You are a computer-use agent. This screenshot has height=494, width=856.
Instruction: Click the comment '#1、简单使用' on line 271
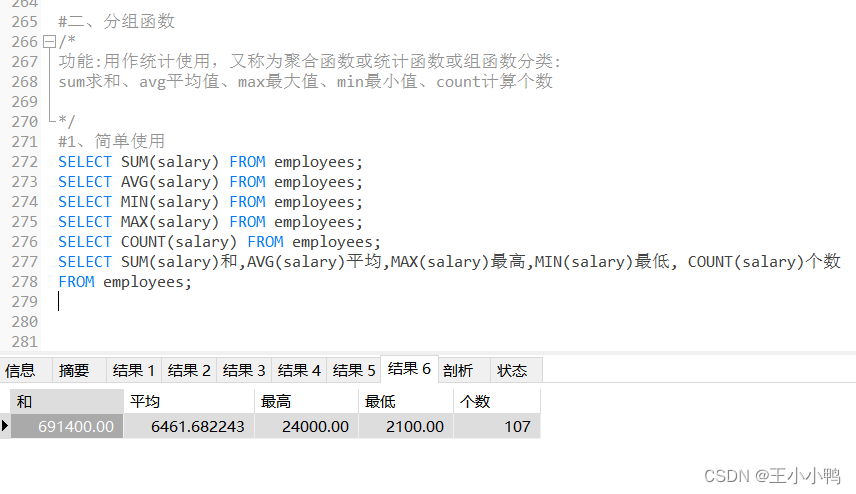[x=111, y=141]
